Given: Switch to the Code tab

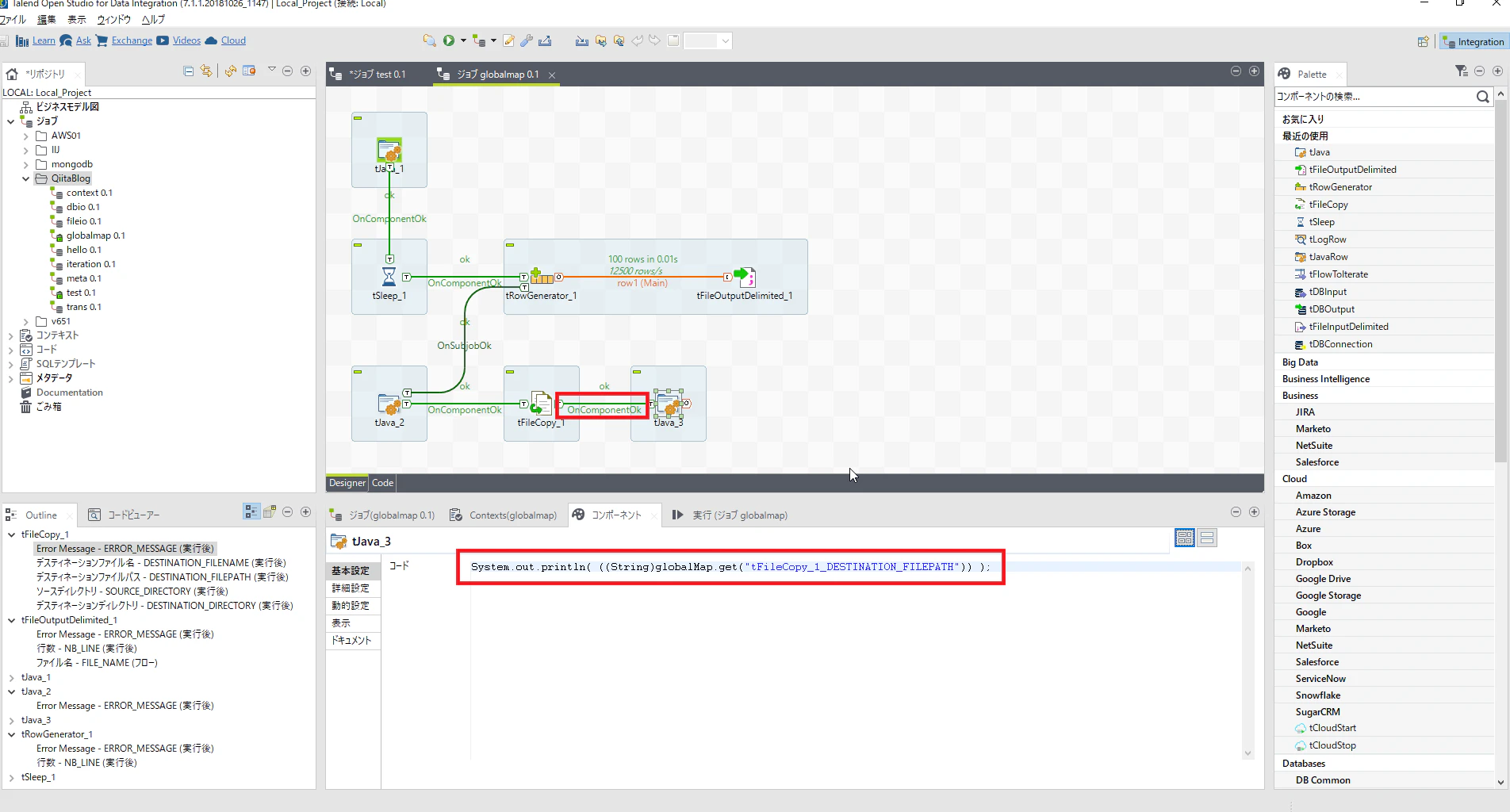Looking at the screenshot, I should (x=382, y=483).
